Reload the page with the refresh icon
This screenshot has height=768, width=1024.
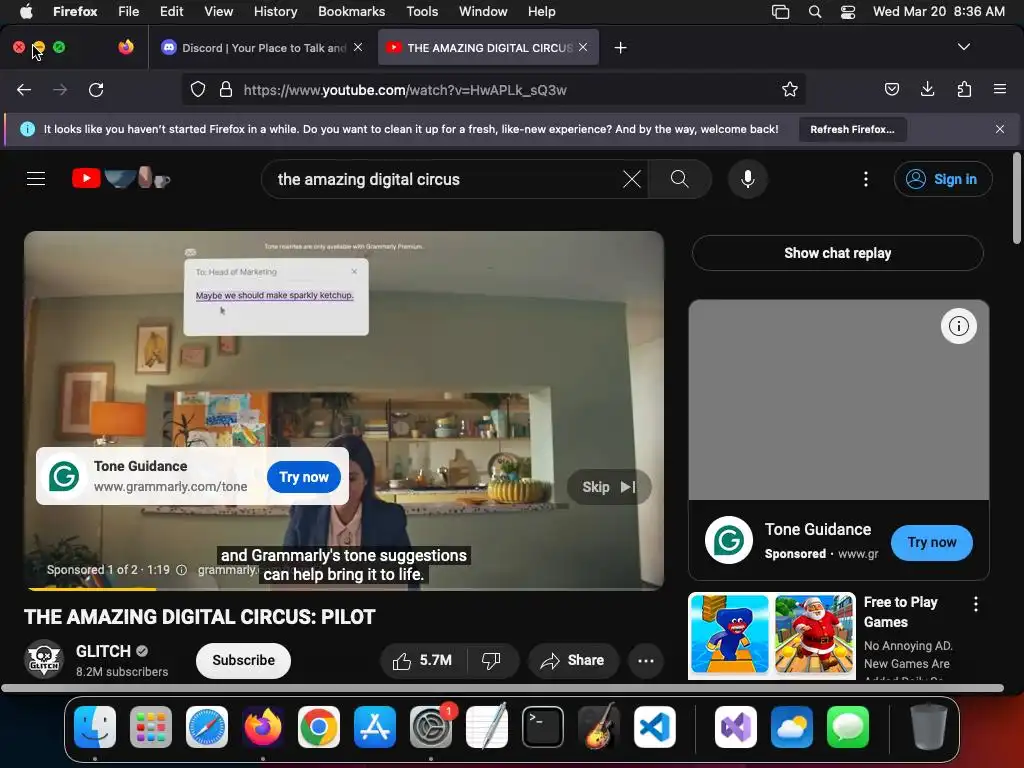coord(96,90)
